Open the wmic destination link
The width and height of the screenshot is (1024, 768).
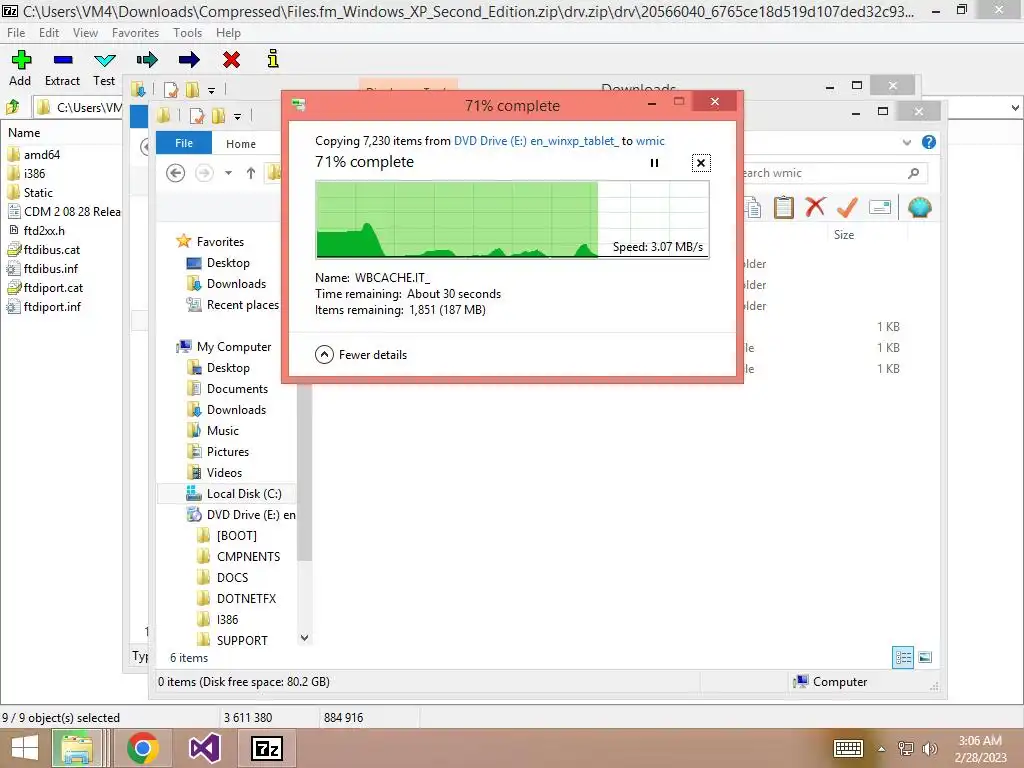coord(650,140)
